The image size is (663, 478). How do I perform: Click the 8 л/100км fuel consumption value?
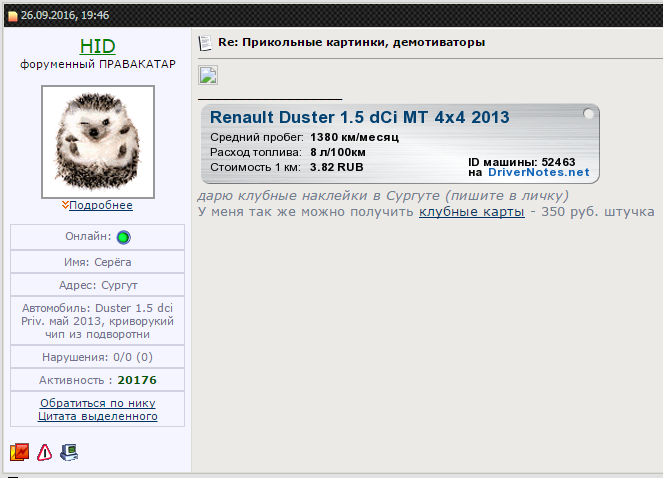pyautogui.click(x=338, y=152)
